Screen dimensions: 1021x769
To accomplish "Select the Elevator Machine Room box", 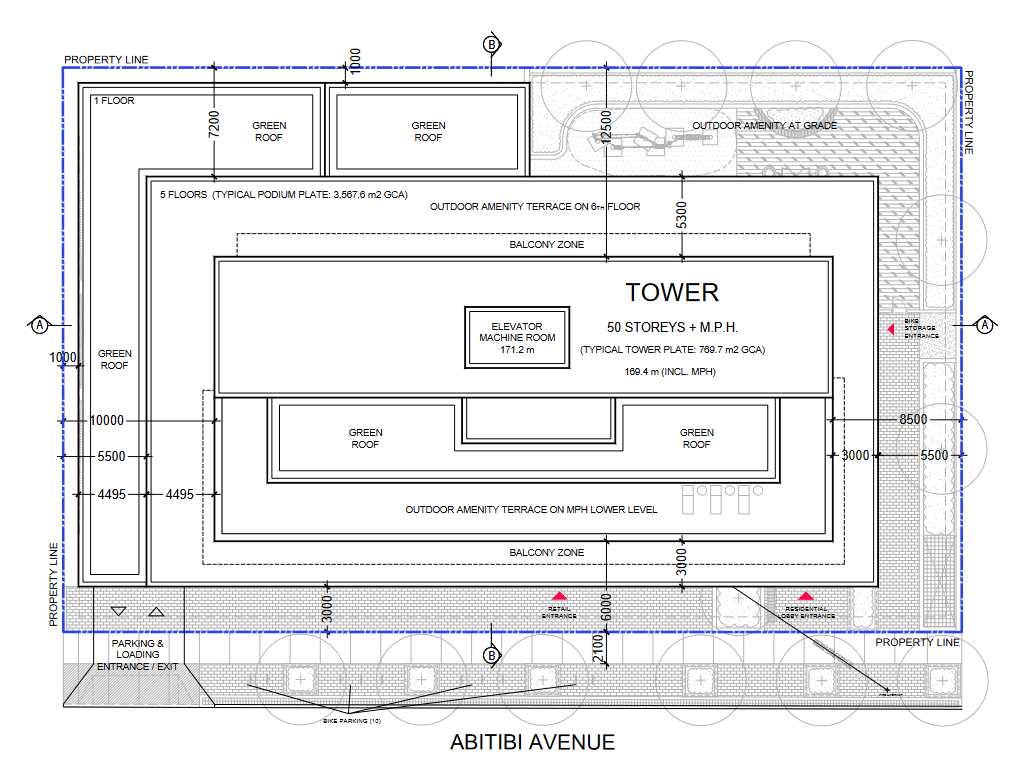I will point(517,338).
